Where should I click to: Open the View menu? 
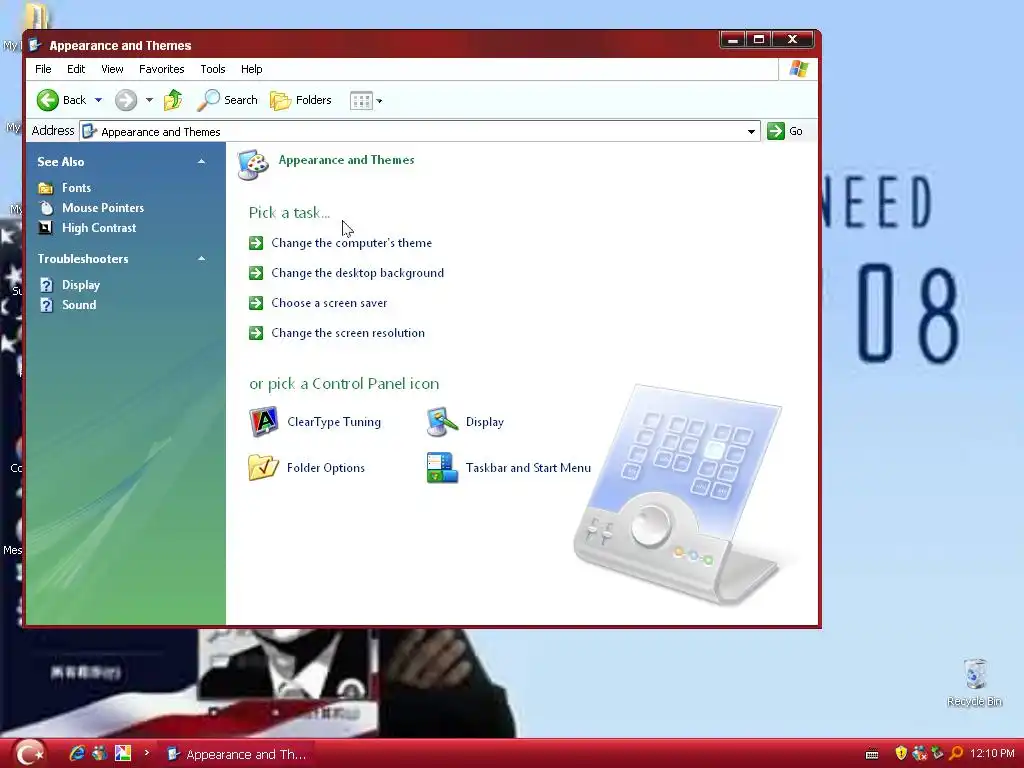(112, 69)
